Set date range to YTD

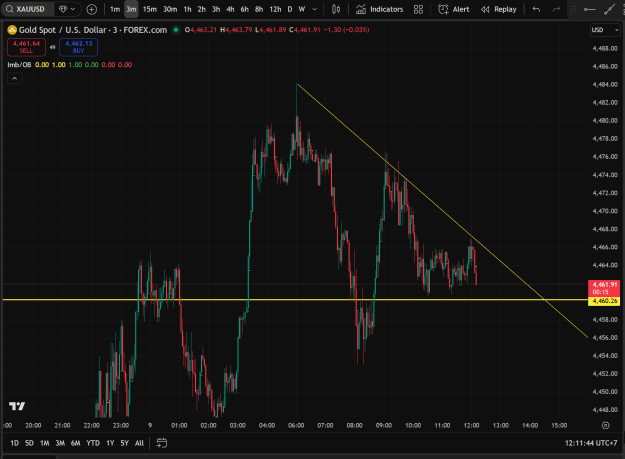[93, 443]
